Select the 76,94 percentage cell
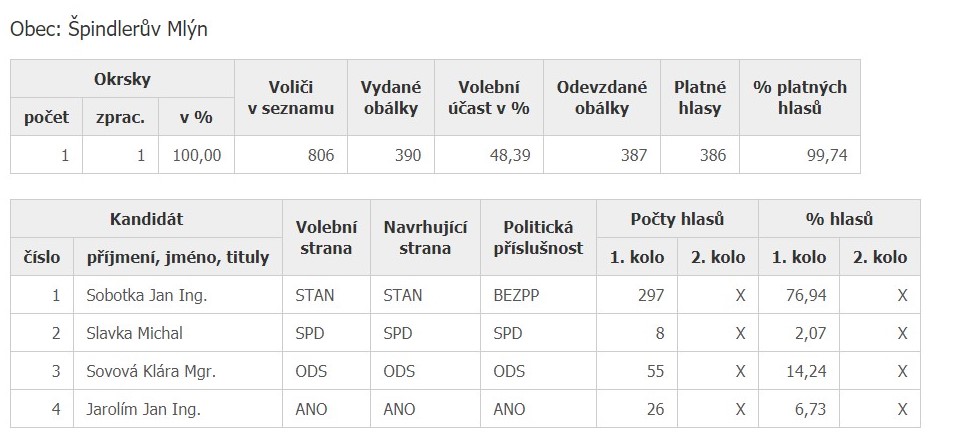The image size is (960, 443). click(x=799, y=295)
